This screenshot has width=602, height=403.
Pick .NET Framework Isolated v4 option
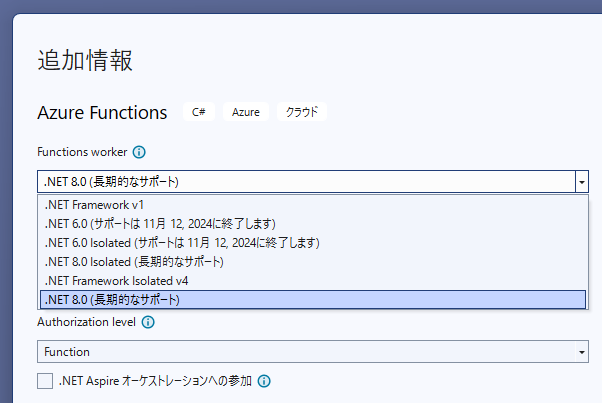(313, 281)
